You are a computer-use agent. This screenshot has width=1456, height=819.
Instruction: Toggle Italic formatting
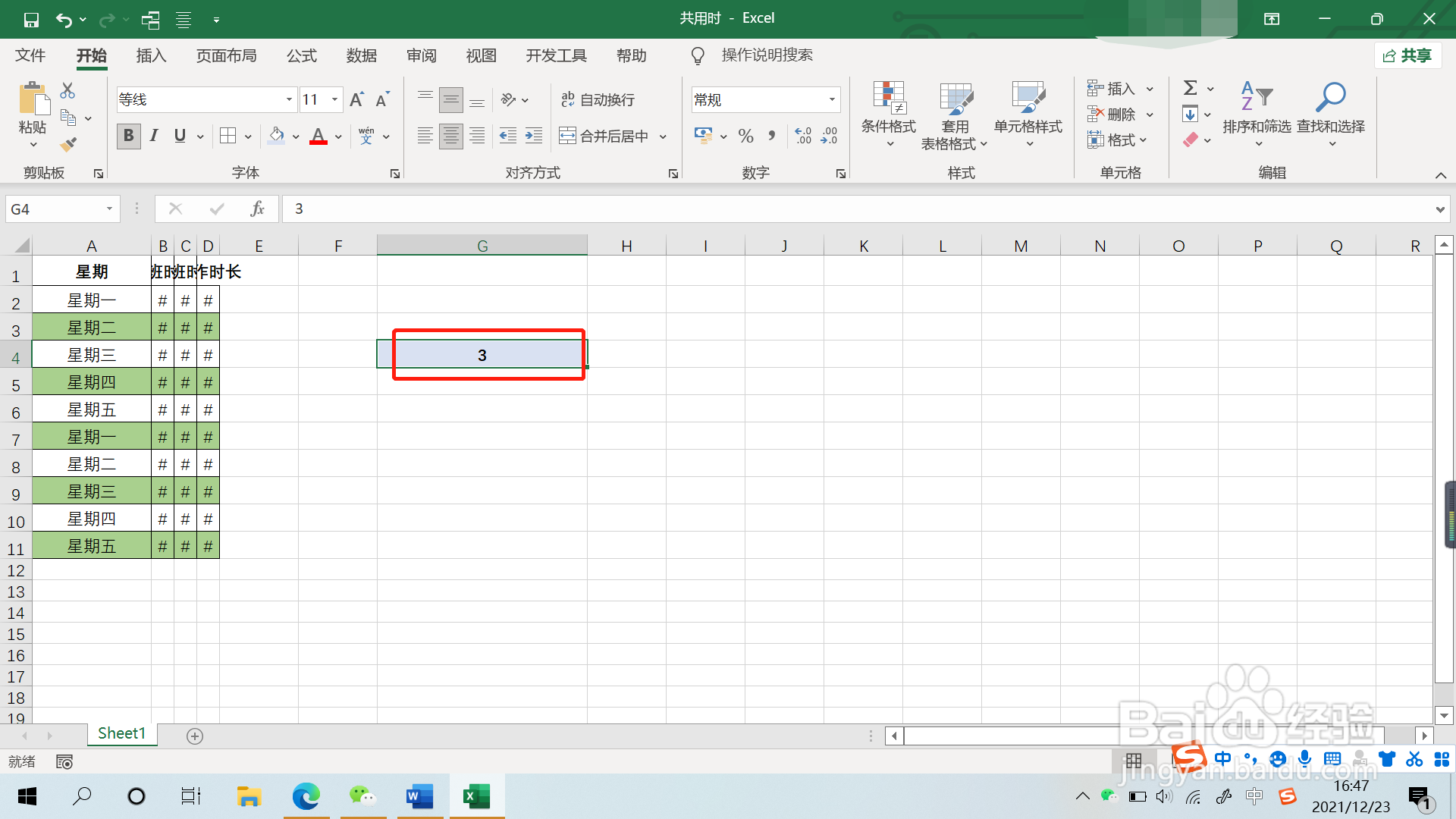(154, 136)
